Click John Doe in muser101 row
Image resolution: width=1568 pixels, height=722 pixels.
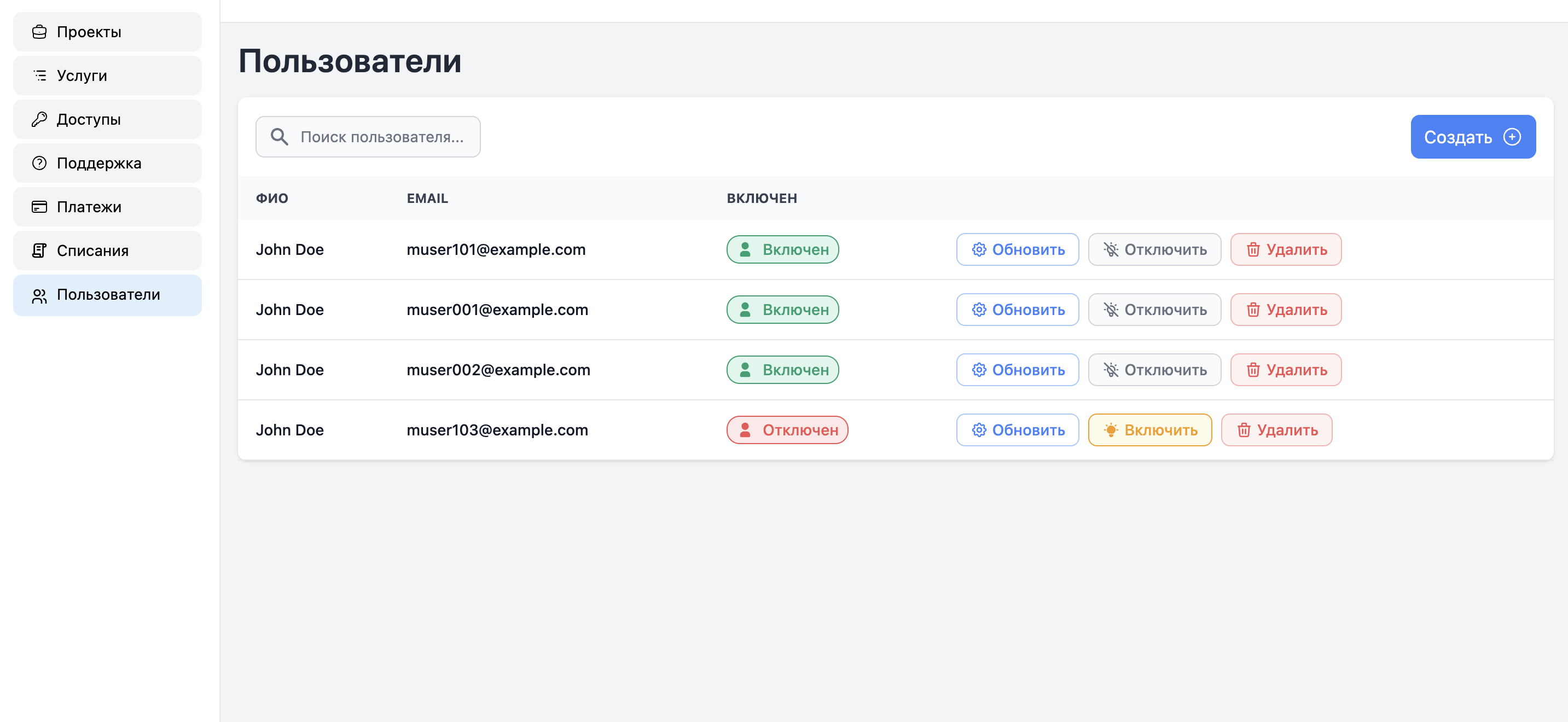coord(289,249)
